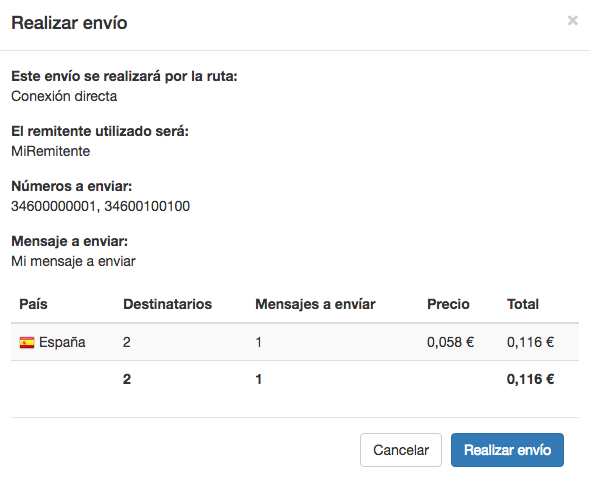Click the MiRemitente sender text
The height and width of the screenshot is (491, 590).
(x=51, y=151)
